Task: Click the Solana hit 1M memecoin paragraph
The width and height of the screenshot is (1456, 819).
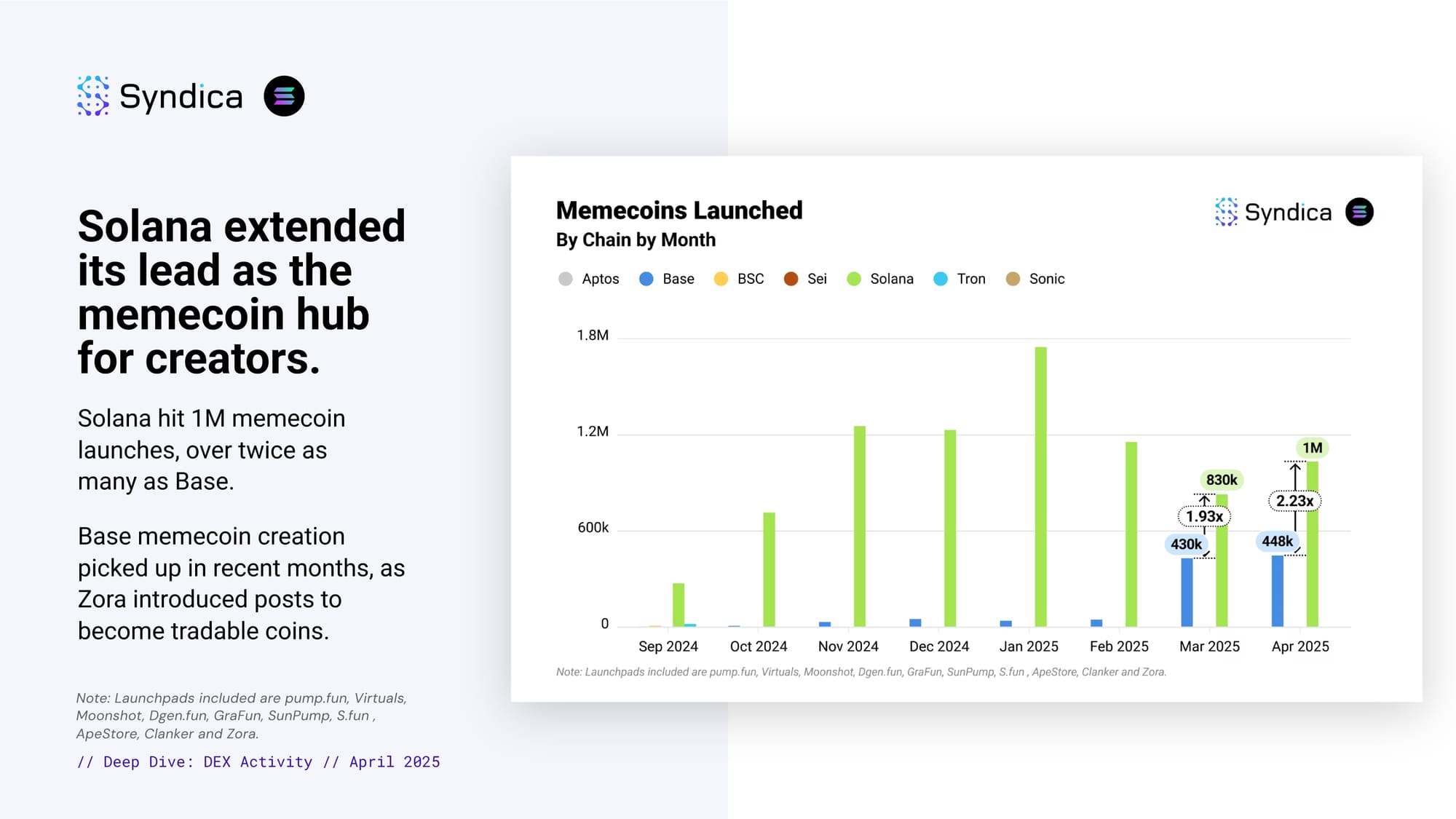Action: (x=212, y=450)
